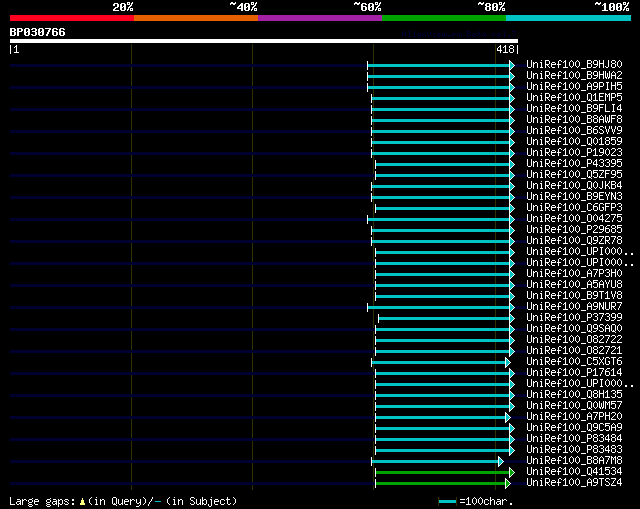Select the UniRef100_P29685 label

(x=574, y=230)
